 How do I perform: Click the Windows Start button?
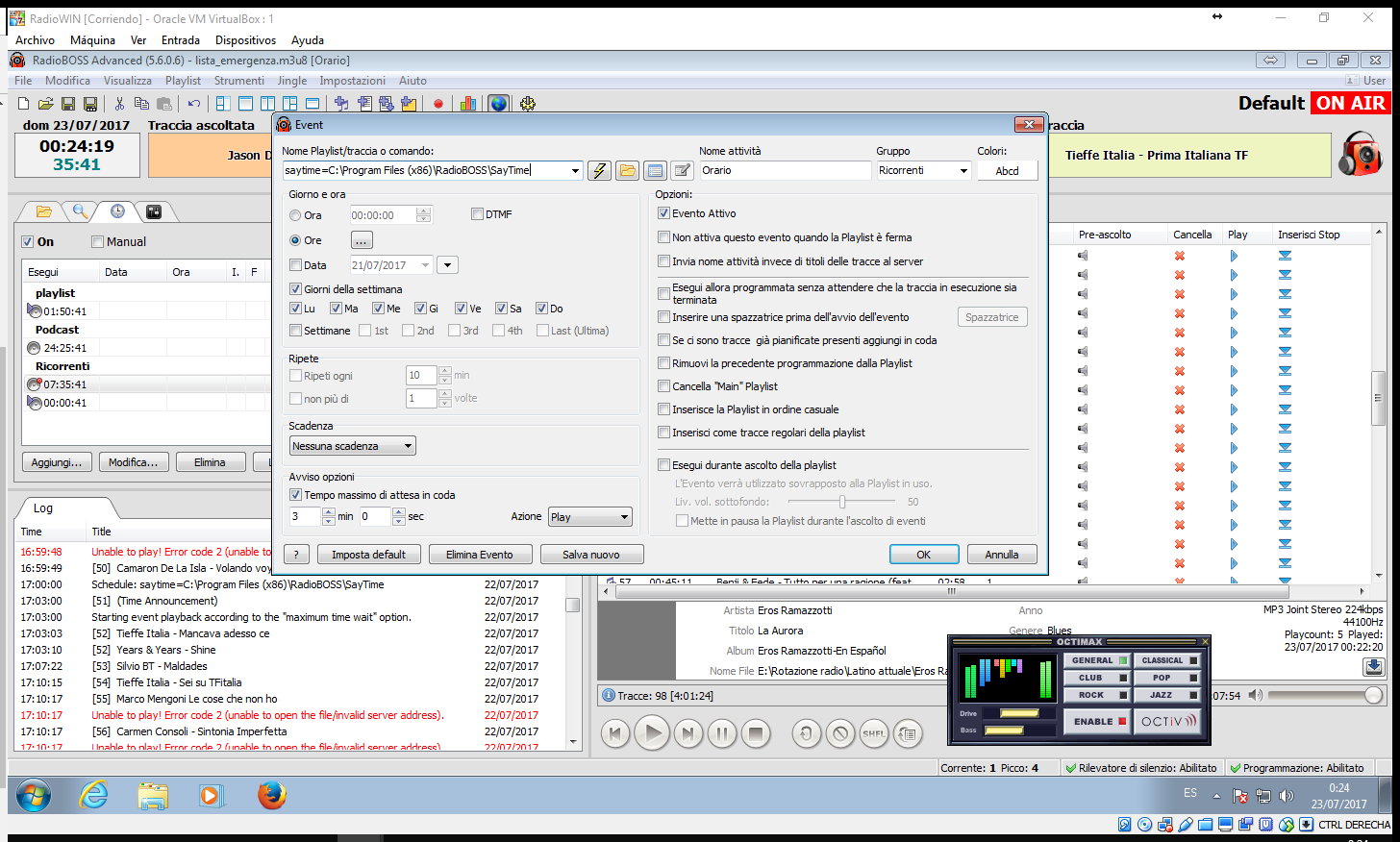tap(34, 796)
